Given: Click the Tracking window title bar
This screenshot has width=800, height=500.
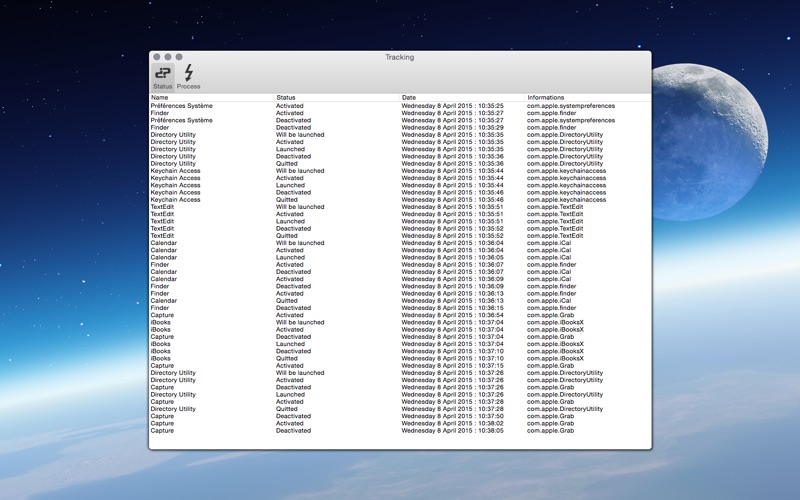Looking at the screenshot, I should tap(399, 57).
